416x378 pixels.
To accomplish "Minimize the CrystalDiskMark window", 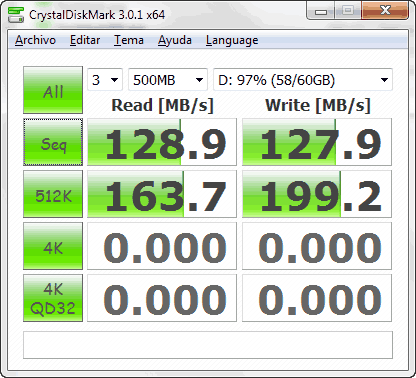I will pos(320,11).
